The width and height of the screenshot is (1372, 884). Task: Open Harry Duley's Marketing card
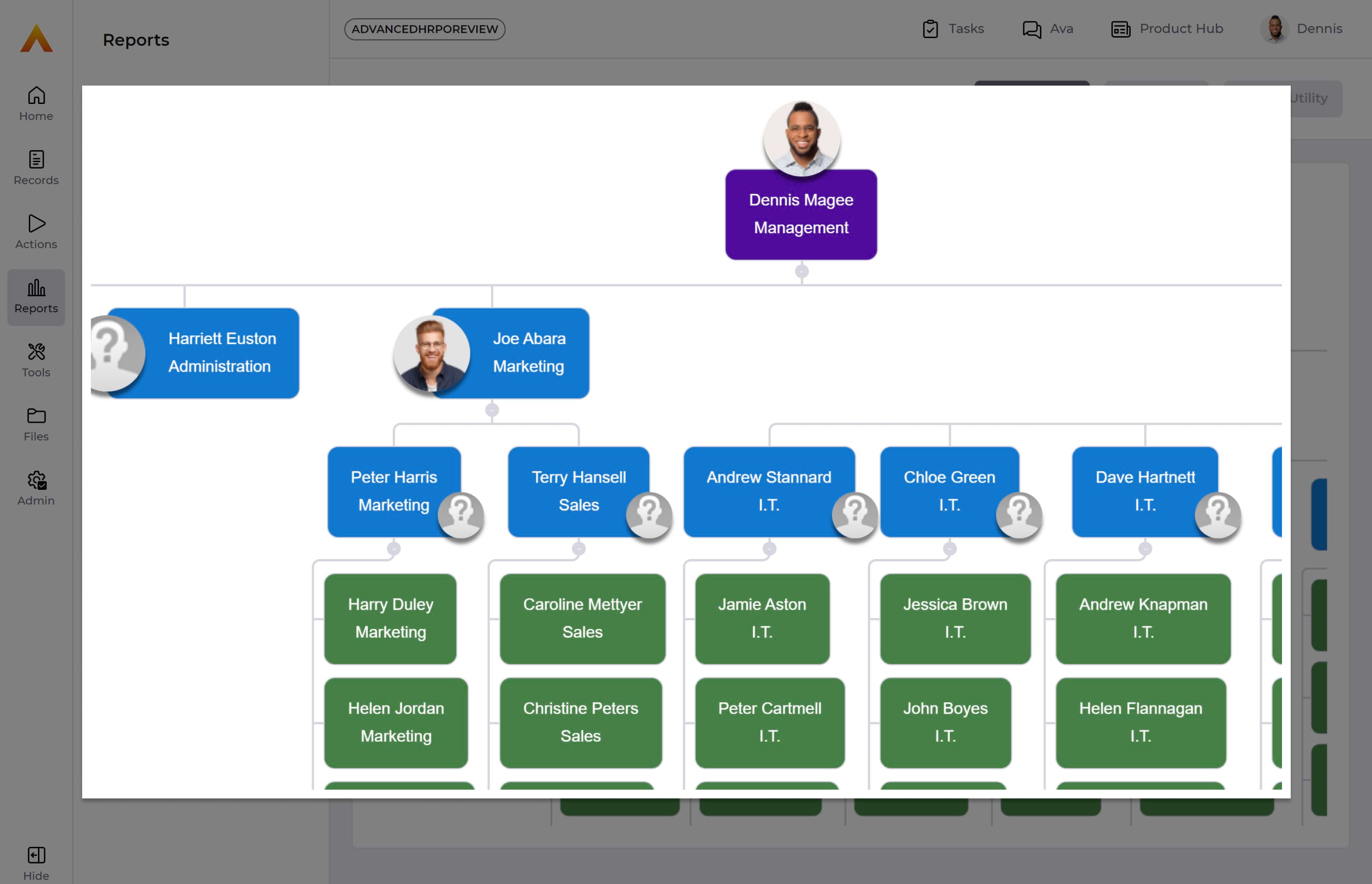391,619
